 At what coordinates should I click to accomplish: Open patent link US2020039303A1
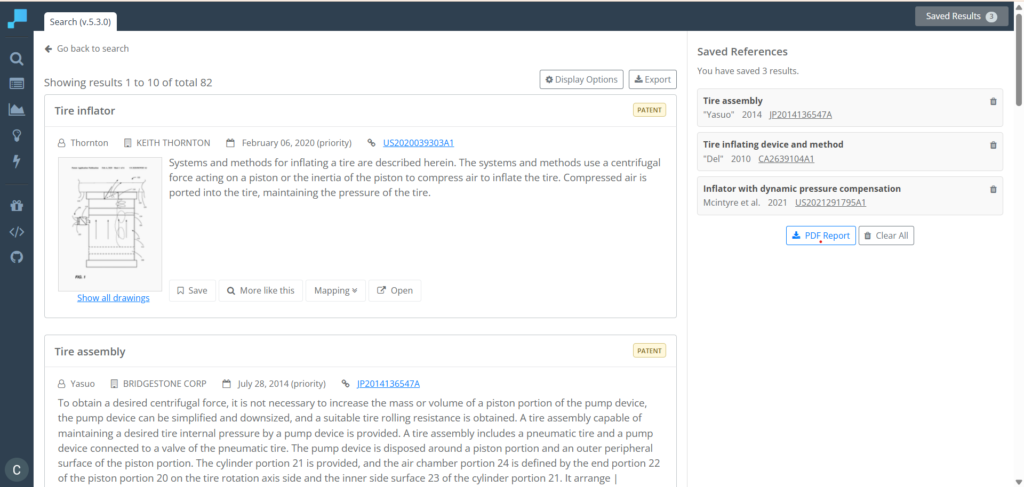click(x=418, y=143)
